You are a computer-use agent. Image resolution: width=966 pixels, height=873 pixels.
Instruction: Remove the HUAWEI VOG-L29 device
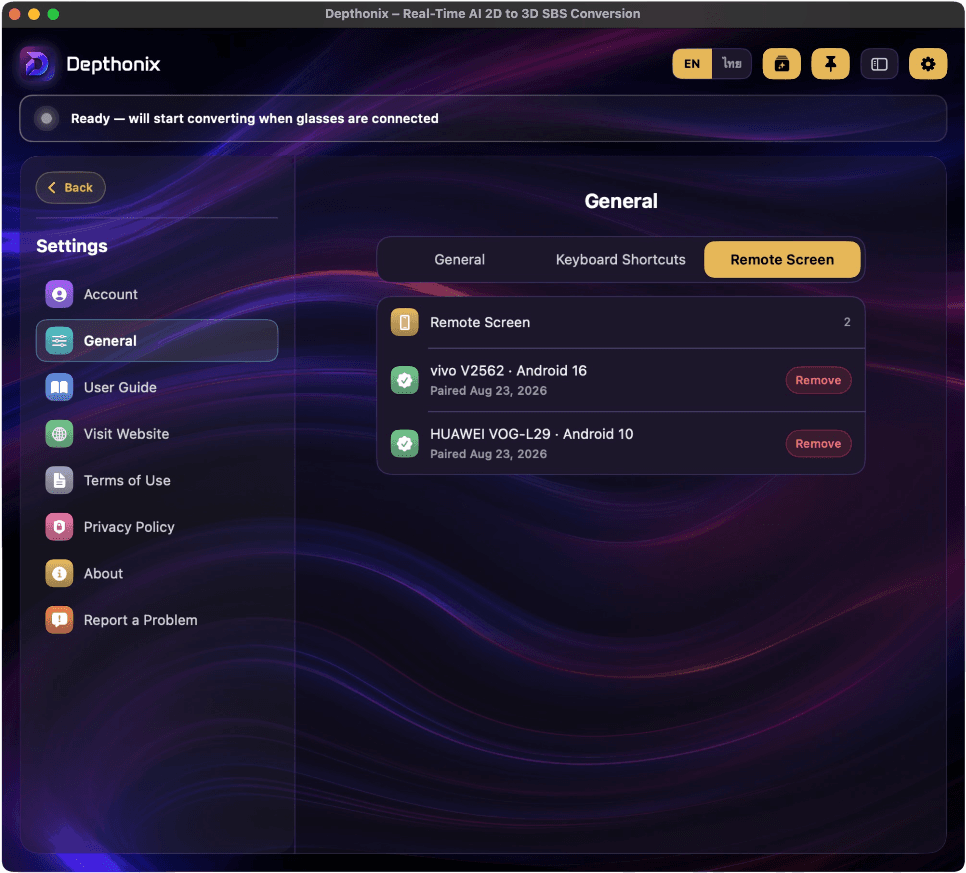coord(818,444)
